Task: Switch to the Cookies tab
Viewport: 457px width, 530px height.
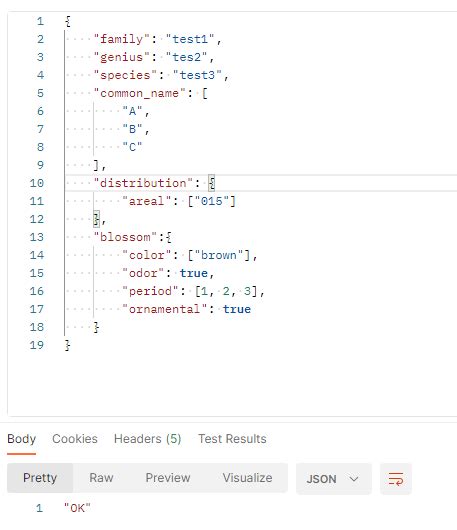Action: [75, 439]
